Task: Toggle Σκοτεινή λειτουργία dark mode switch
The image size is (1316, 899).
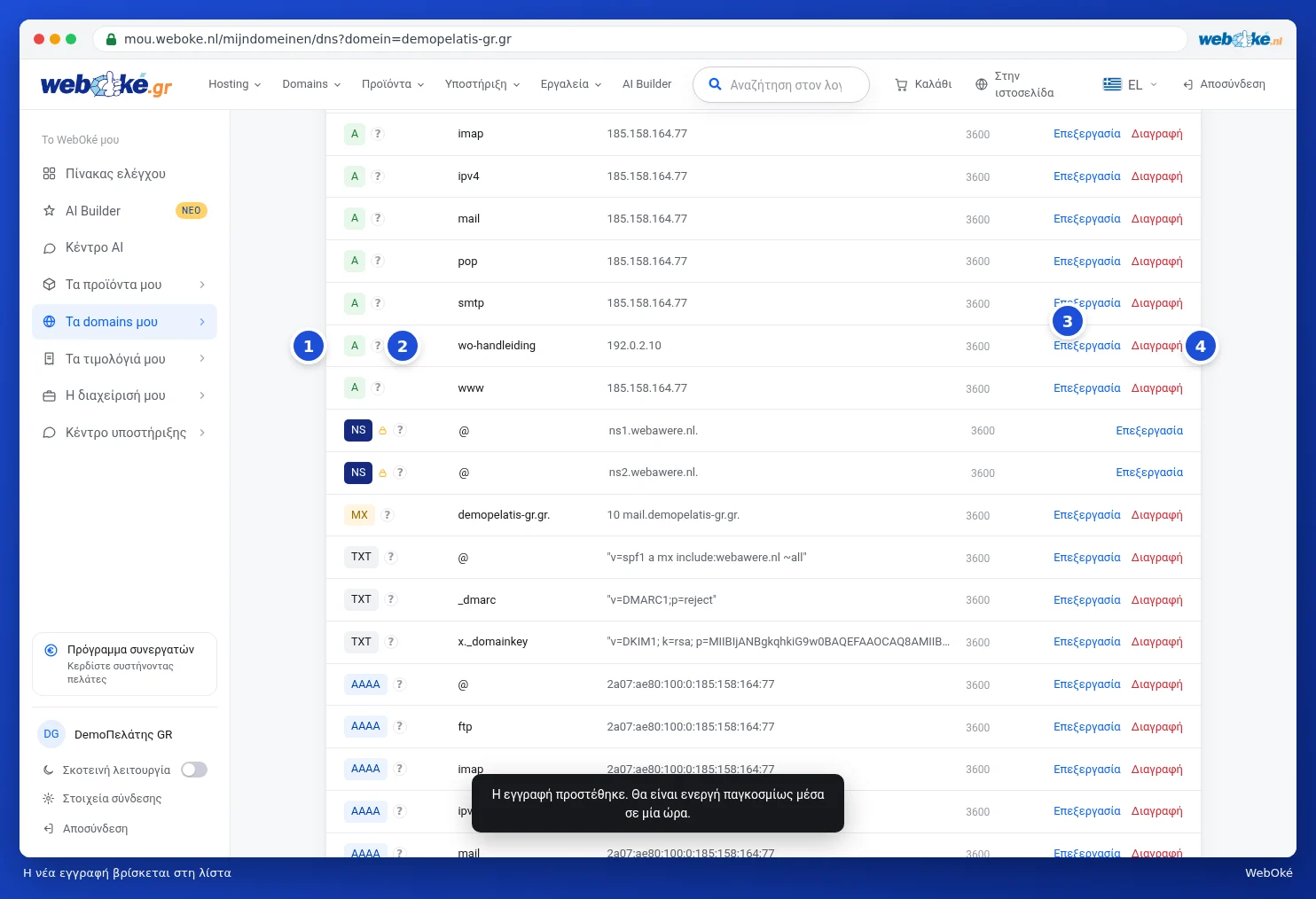Action: (194, 770)
